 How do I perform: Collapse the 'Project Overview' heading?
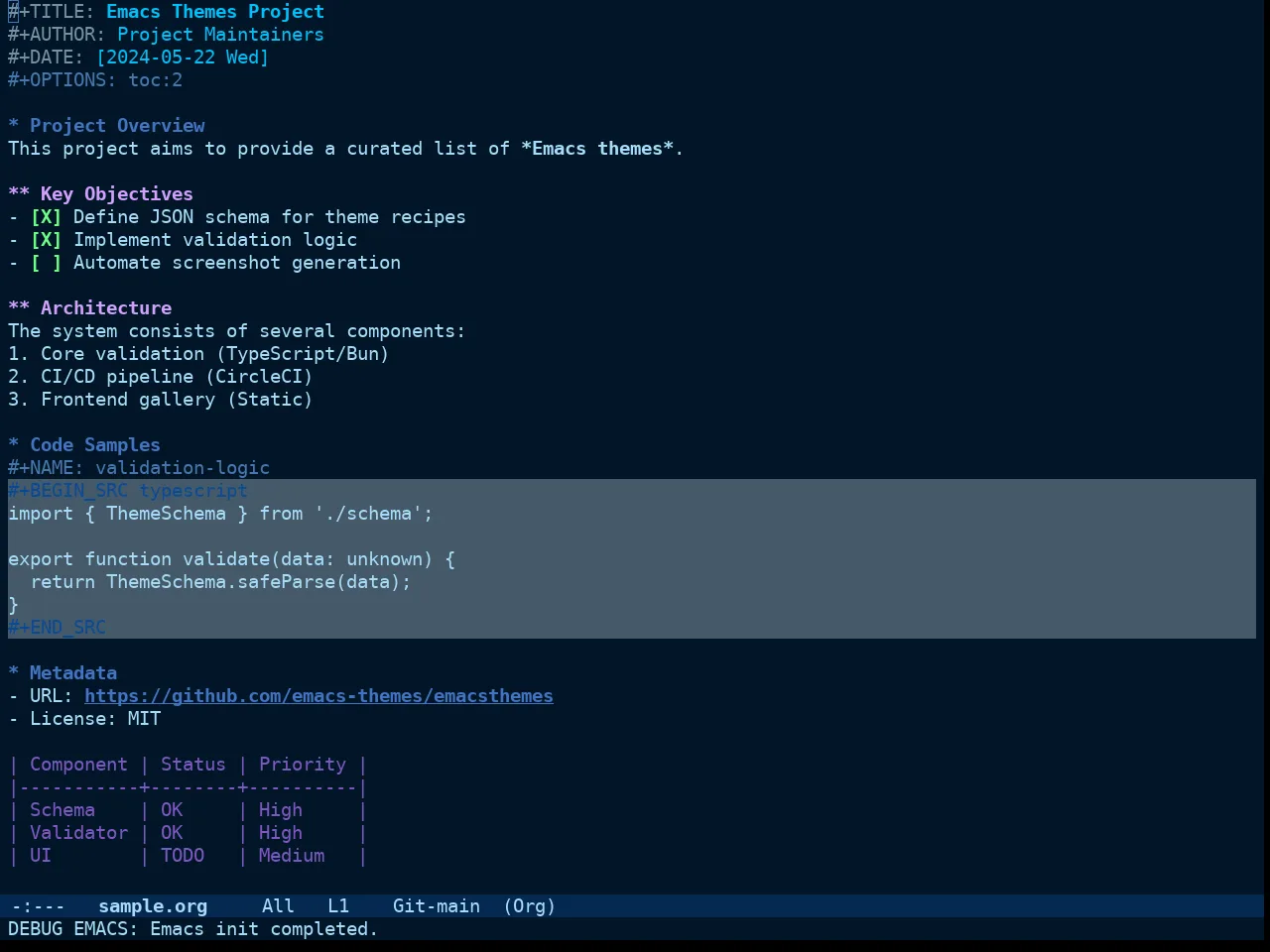point(106,126)
